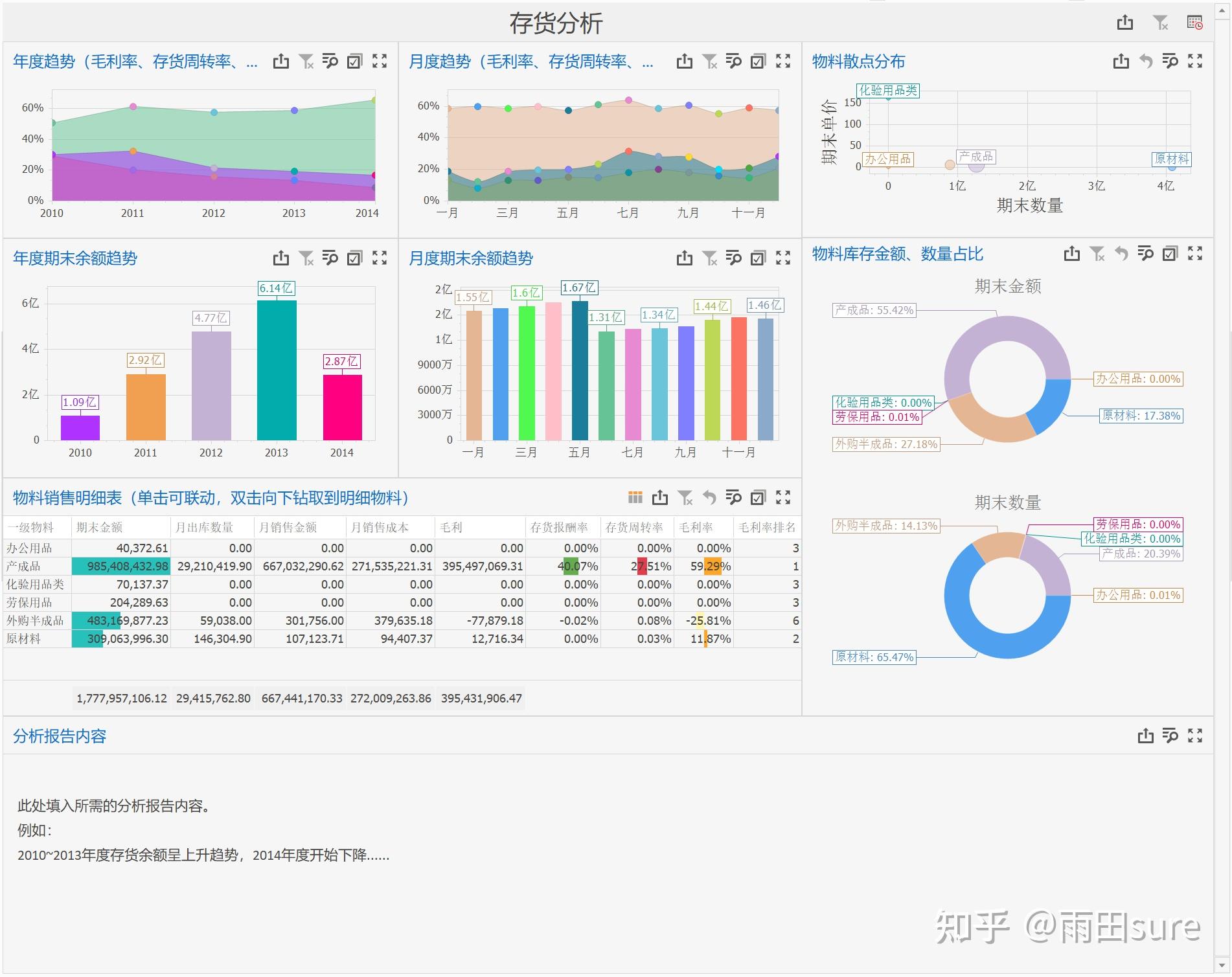Maximize the 物料库存金额、数量占比 panel to fullscreen
This screenshot has width=1232, height=977.
pos(1195,254)
